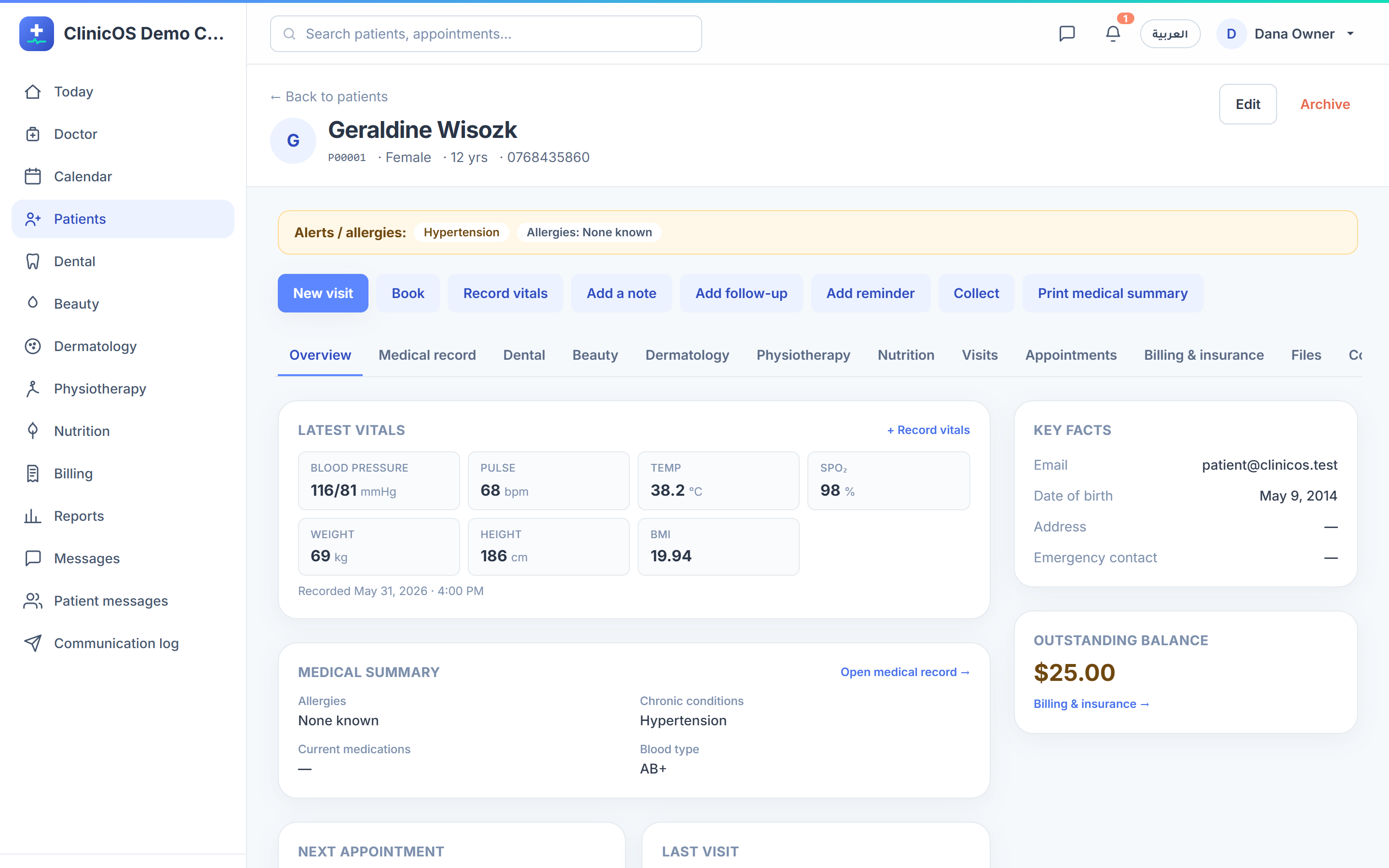This screenshot has width=1389, height=868.
Task: Open medical record link
Action: (x=905, y=672)
